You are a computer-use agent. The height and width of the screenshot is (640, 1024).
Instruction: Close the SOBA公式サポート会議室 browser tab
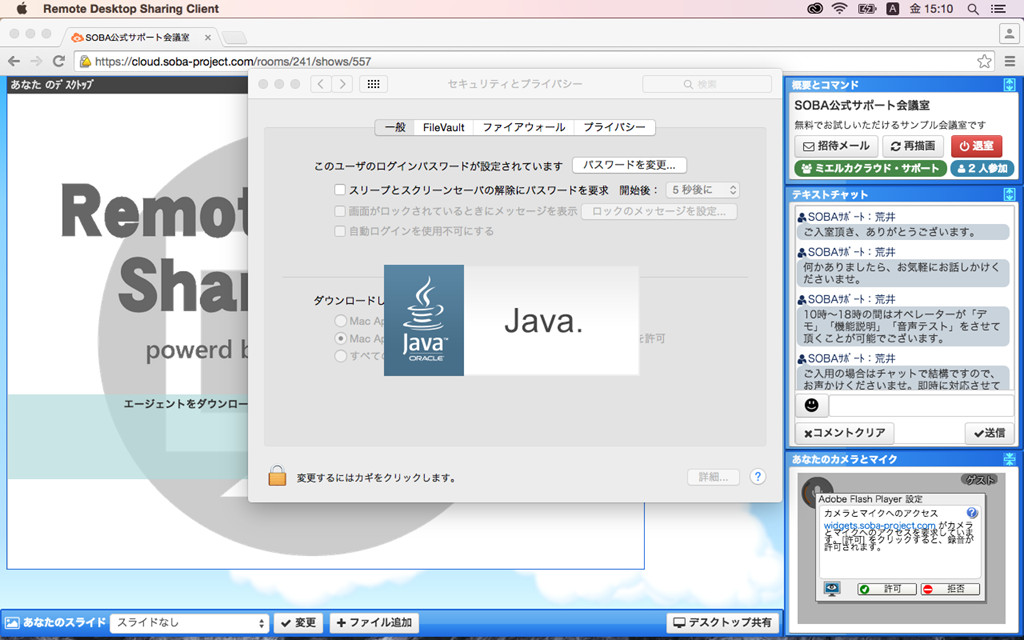208,37
